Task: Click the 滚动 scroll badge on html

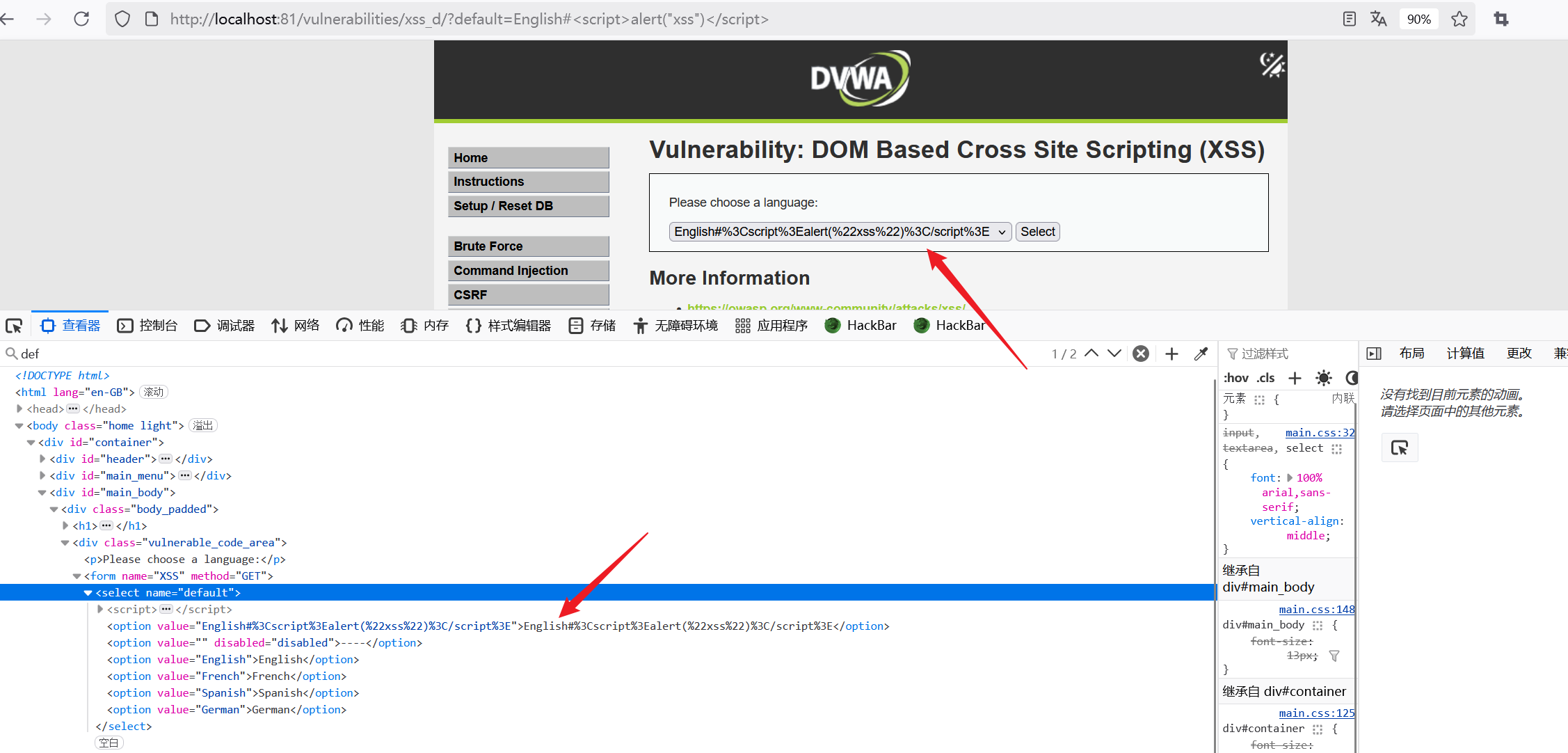Action: [x=154, y=393]
